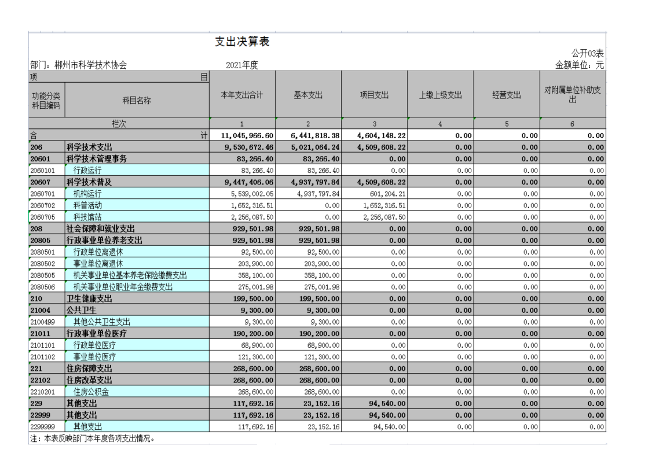
Task: Click the 卫生健康支出 row label
Action: 92,295
